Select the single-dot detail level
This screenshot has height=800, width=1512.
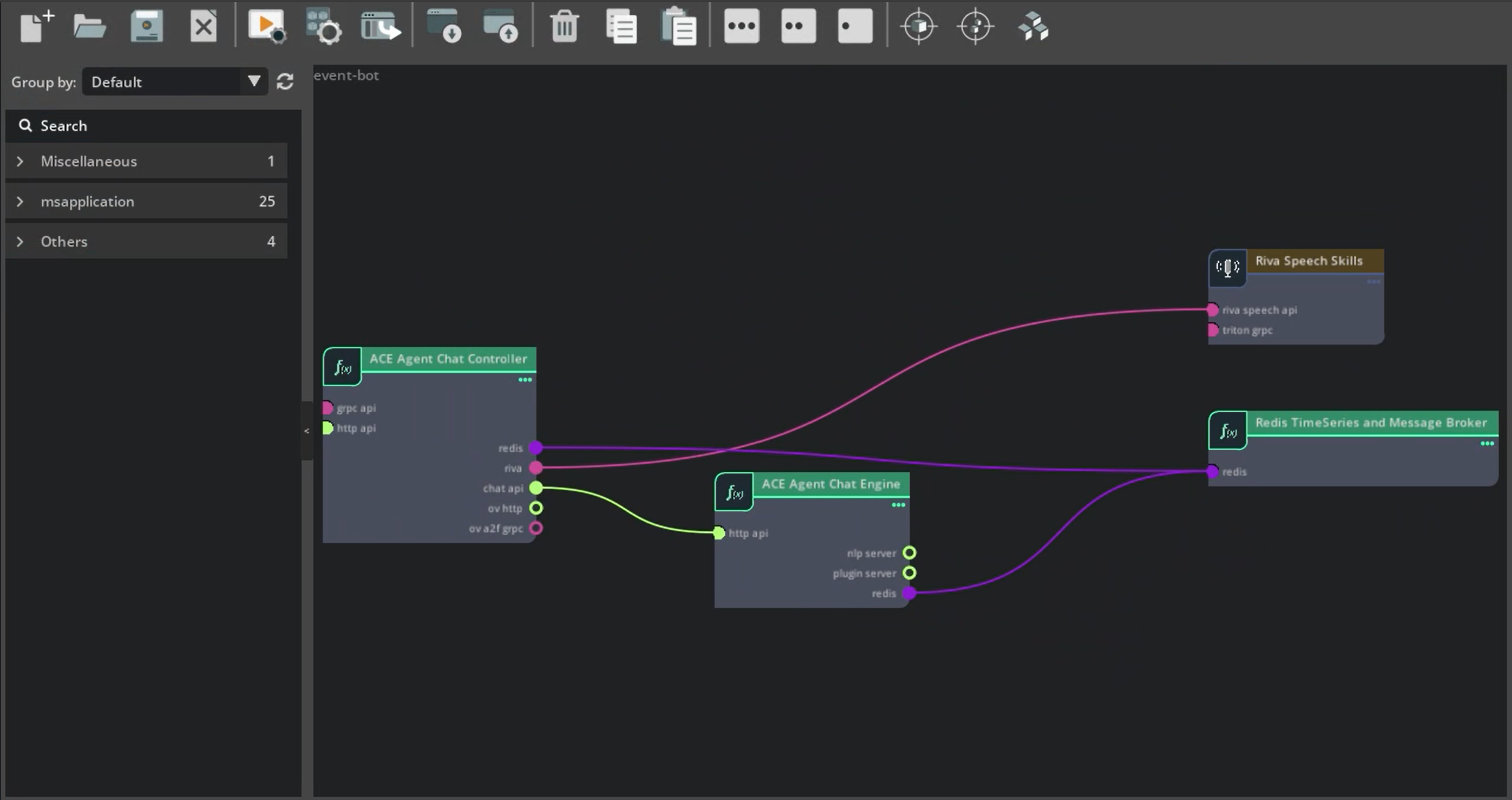click(x=855, y=26)
